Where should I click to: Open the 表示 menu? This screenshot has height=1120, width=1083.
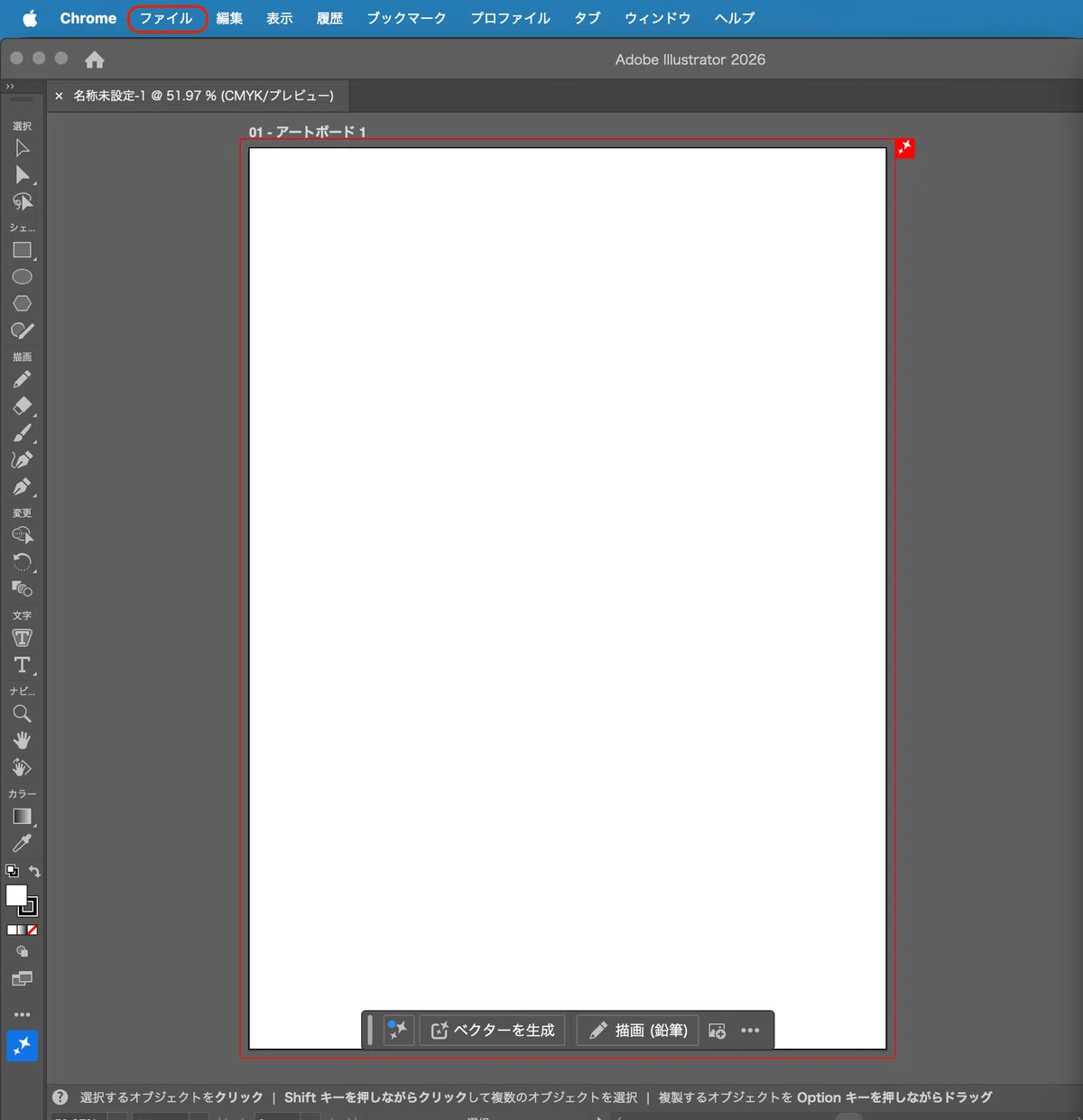pos(280,18)
